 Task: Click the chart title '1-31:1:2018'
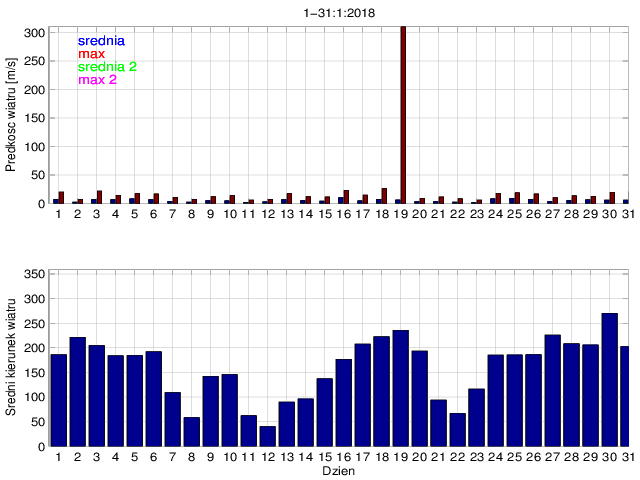click(x=340, y=13)
